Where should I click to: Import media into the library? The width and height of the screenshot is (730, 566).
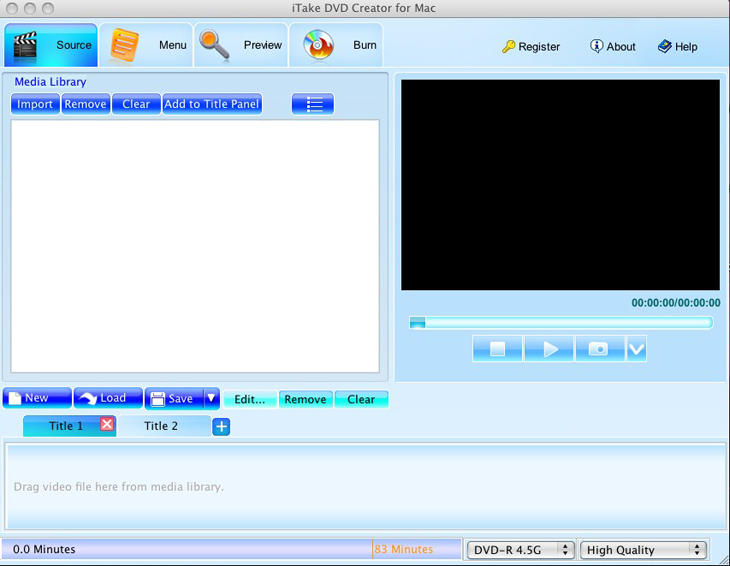click(35, 104)
